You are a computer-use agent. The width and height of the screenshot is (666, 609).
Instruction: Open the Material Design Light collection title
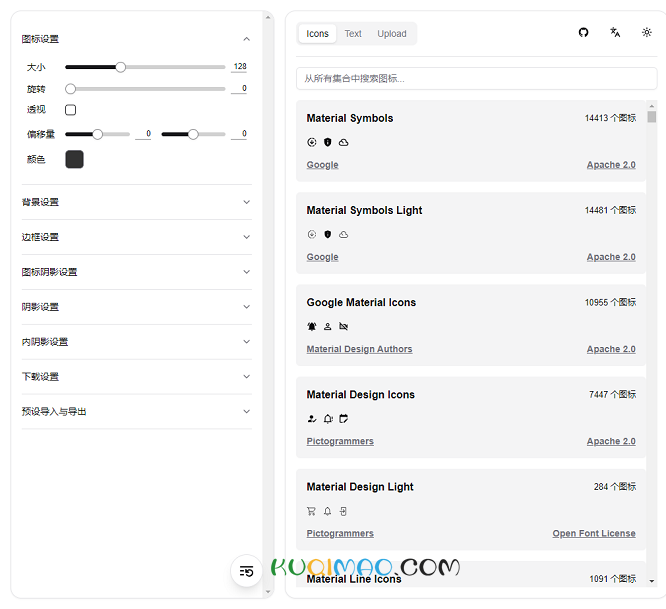coord(360,487)
